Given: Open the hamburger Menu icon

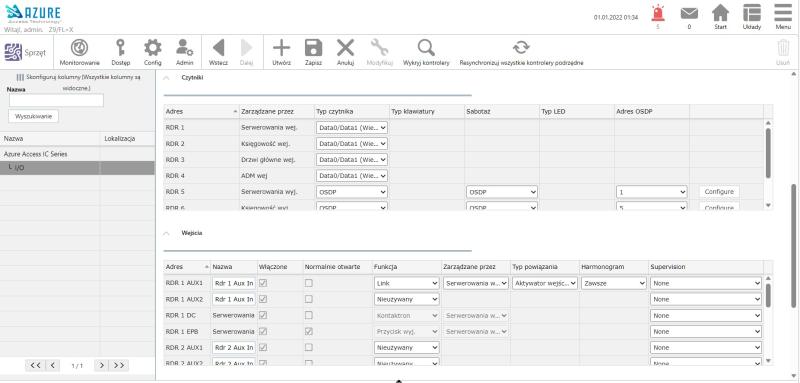Looking at the screenshot, I should coord(783,13).
